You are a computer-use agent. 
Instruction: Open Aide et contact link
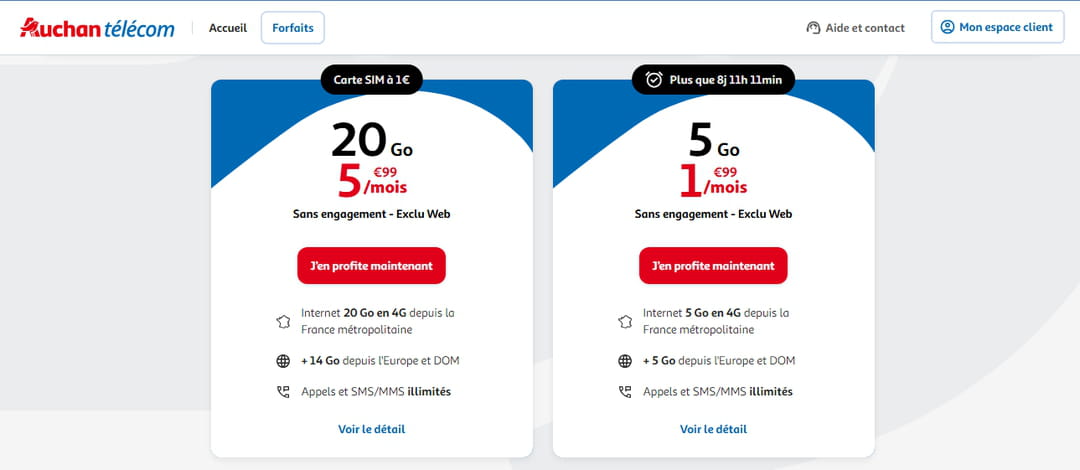(864, 28)
